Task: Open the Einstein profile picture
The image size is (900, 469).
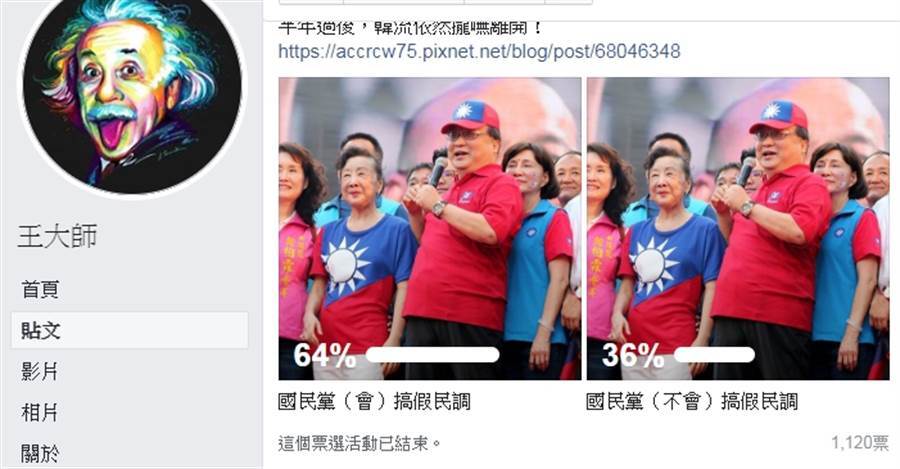Action: [x=131, y=93]
